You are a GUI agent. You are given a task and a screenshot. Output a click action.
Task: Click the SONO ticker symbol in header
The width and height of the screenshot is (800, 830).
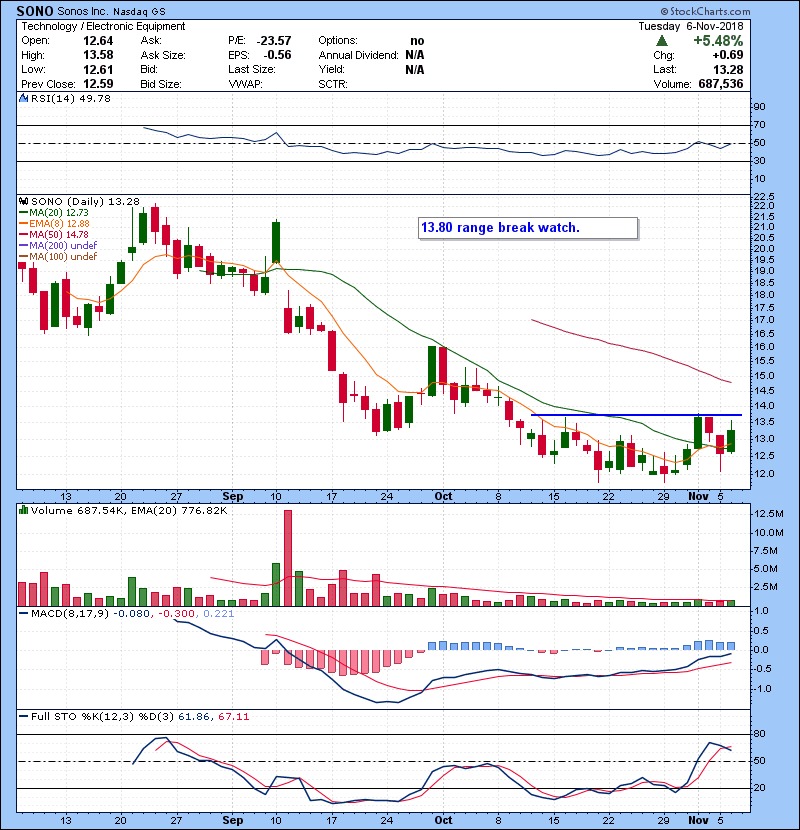click(34, 11)
